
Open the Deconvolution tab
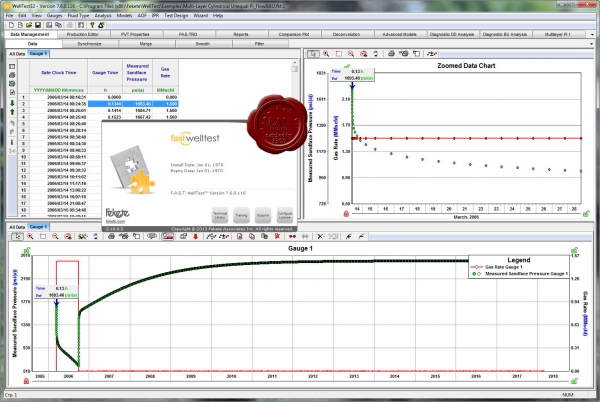click(346, 34)
